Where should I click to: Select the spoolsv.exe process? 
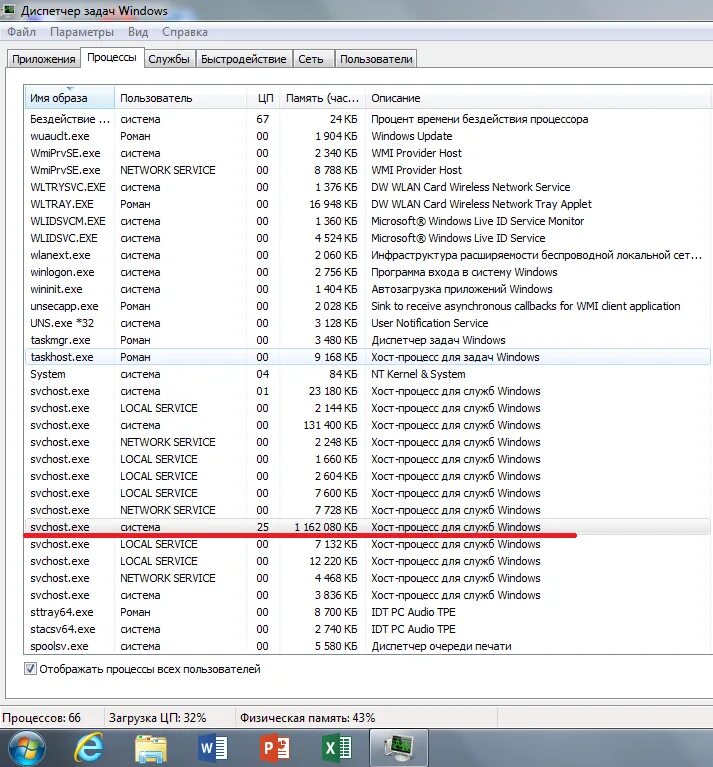(x=367, y=646)
